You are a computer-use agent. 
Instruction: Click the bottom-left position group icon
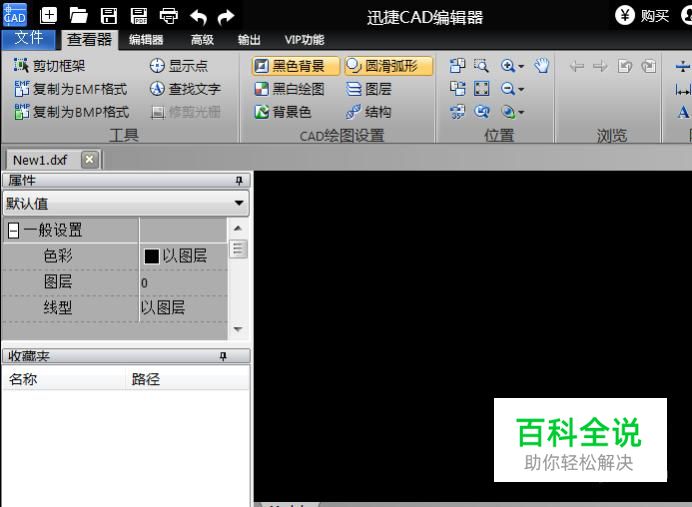[457, 112]
